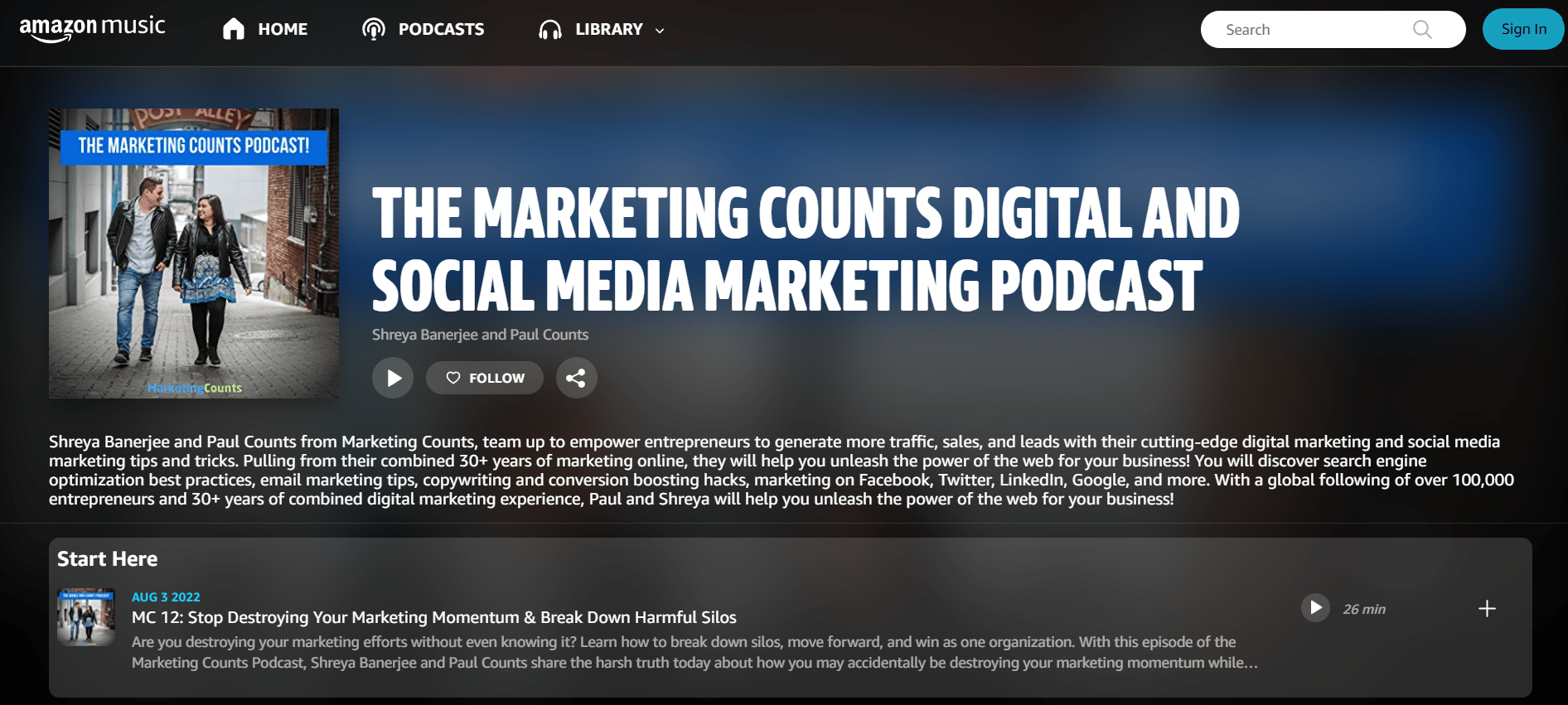Expand the Library dropdown chevron

(x=660, y=31)
